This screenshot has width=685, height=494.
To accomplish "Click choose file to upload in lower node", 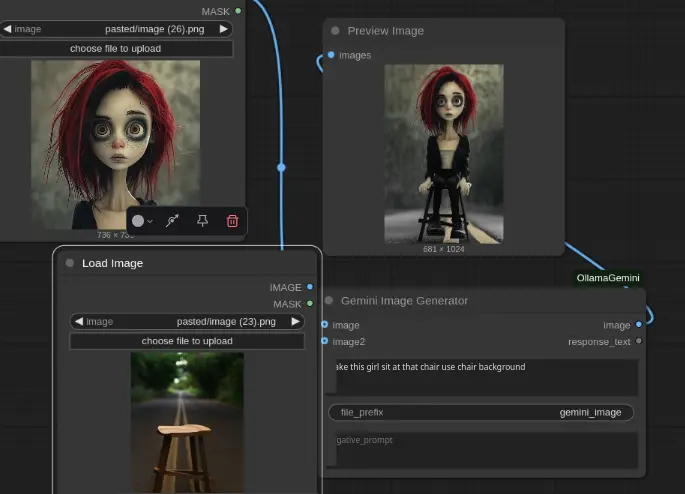I will [x=186, y=341].
